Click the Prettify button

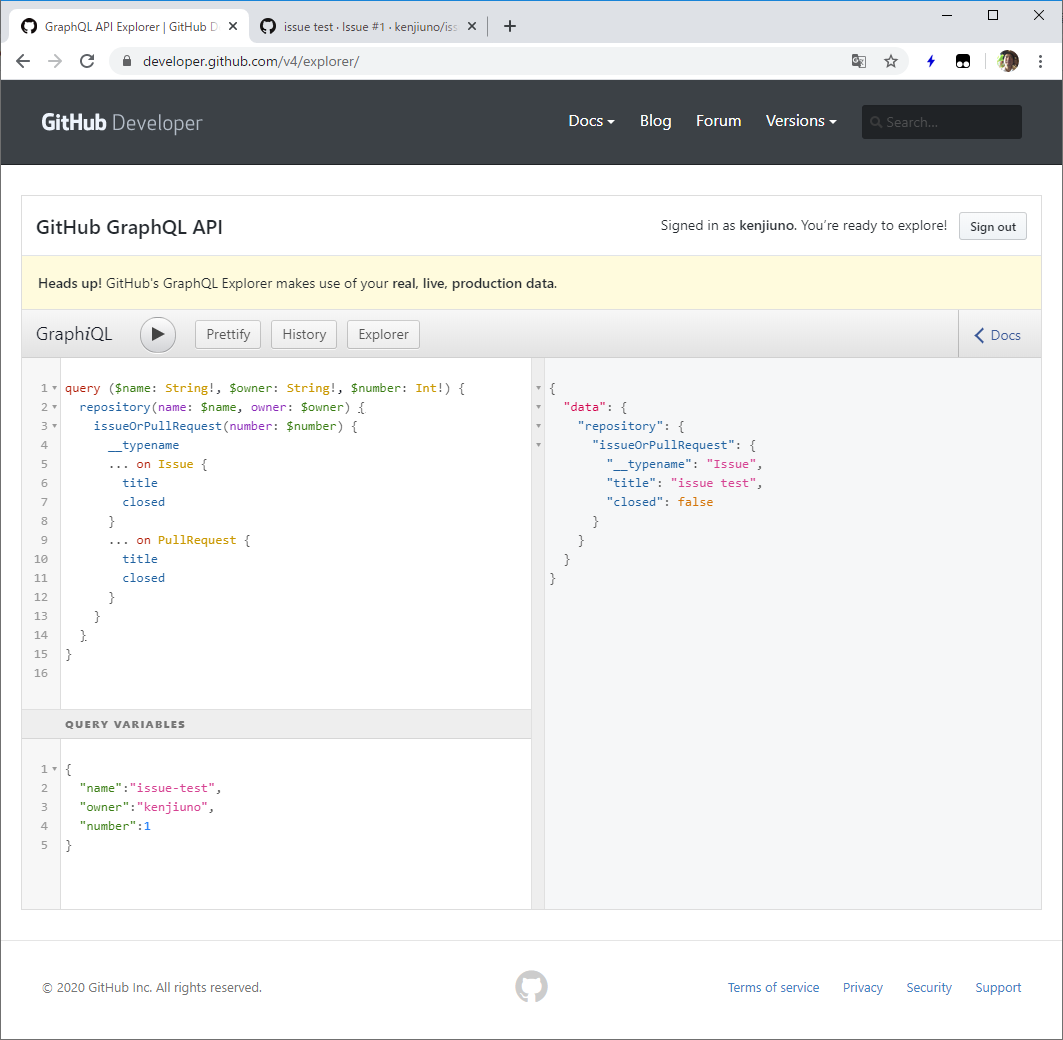228,335
